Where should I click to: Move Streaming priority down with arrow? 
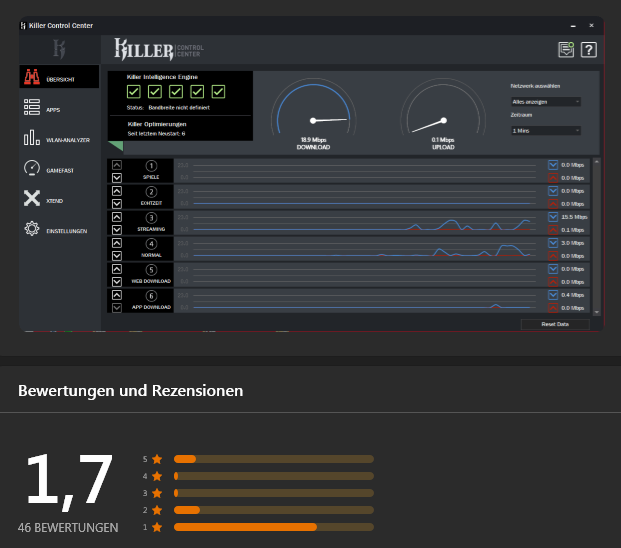point(117,230)
